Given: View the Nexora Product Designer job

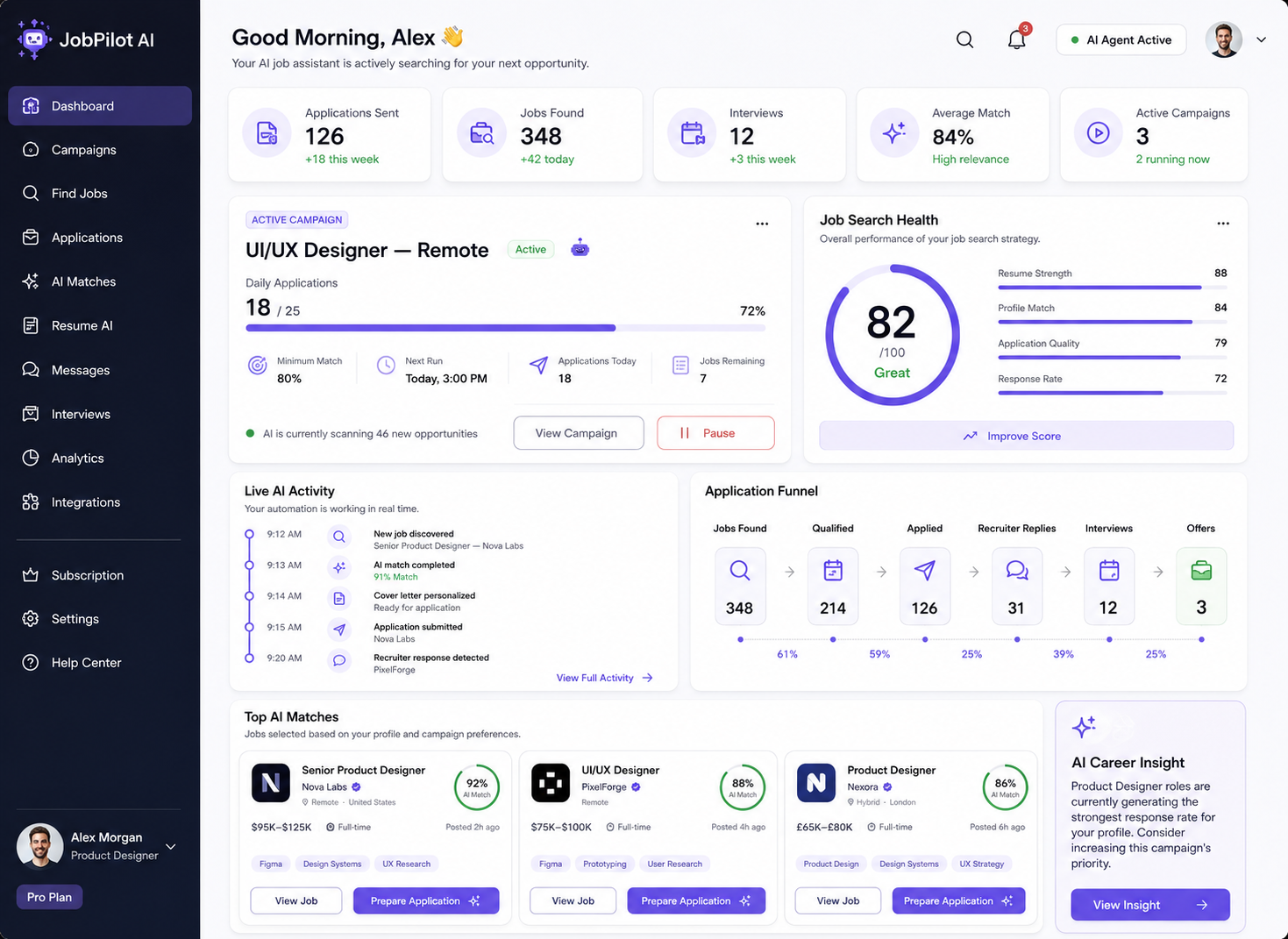Looking at the screenshot, I should (837, 900).
